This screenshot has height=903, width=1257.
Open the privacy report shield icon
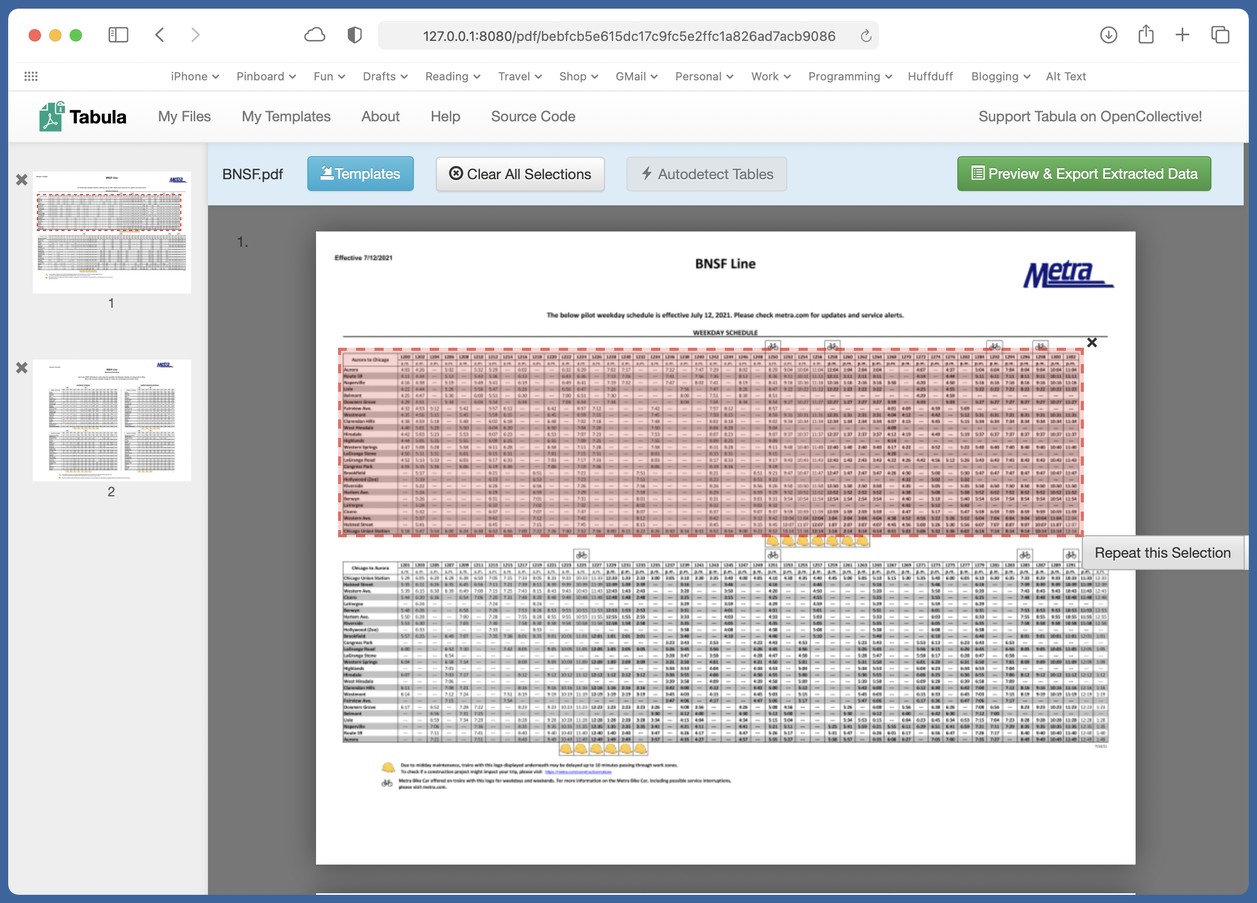(x=354, y=35)
